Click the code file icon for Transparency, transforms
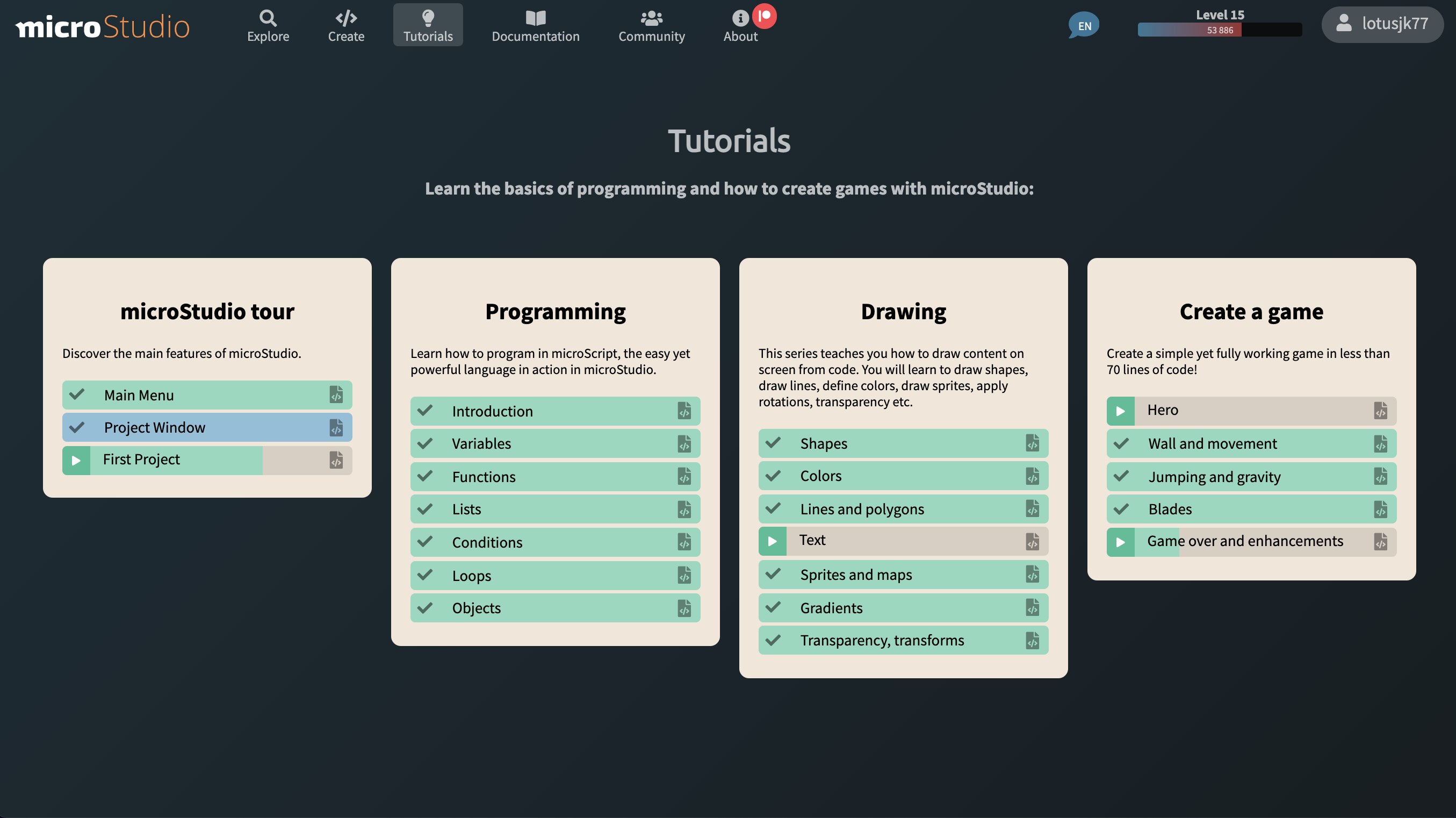The image size is (1456, 818). tap(1033, 641)
